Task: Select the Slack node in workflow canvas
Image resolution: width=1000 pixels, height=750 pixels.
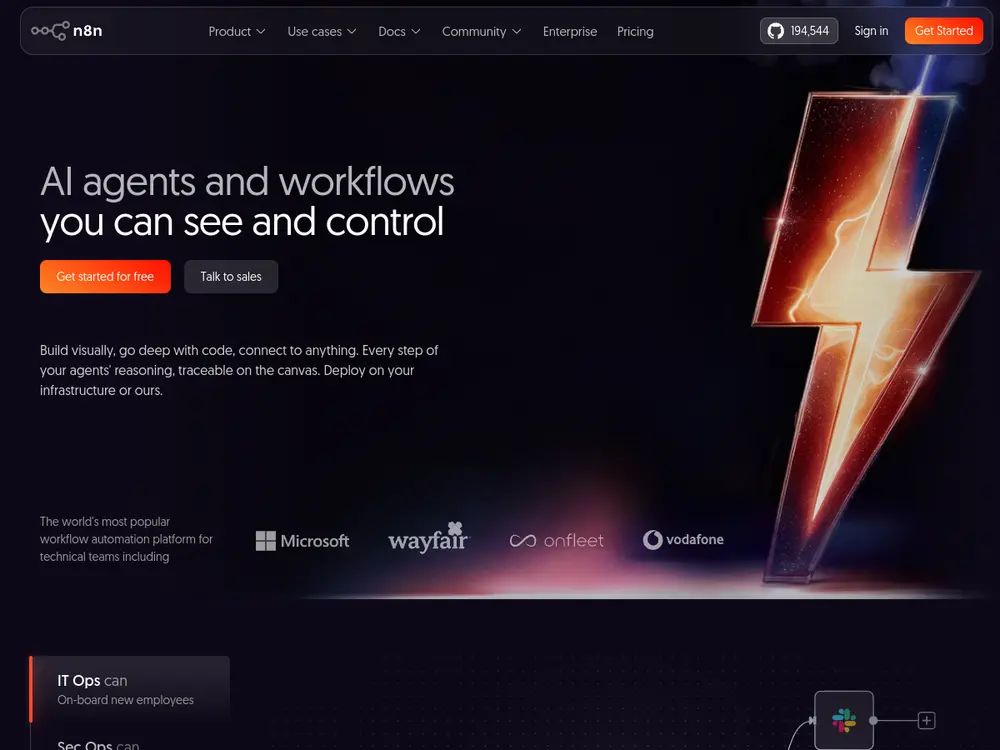Action: [x=844, y=721]
